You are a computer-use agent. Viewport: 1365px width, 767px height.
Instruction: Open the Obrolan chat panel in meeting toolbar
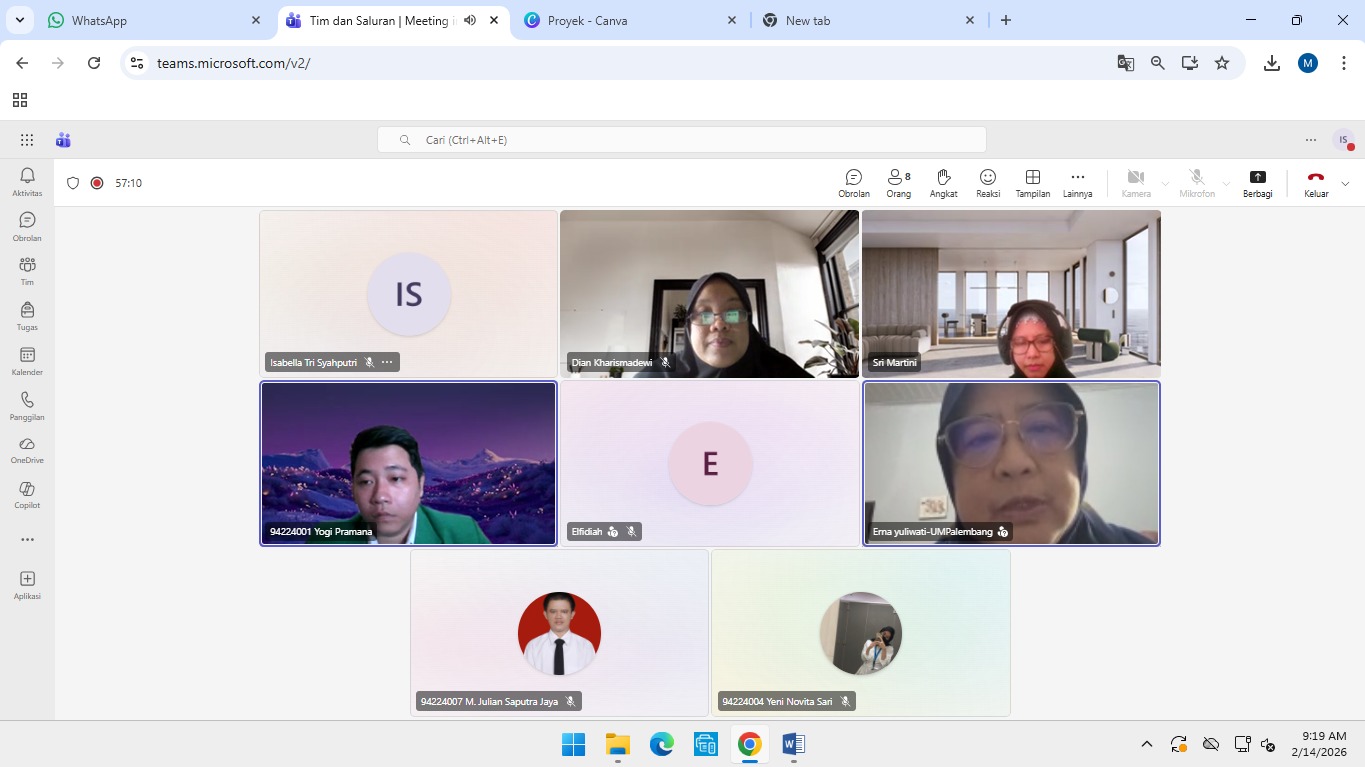click(x=853, y=182)
